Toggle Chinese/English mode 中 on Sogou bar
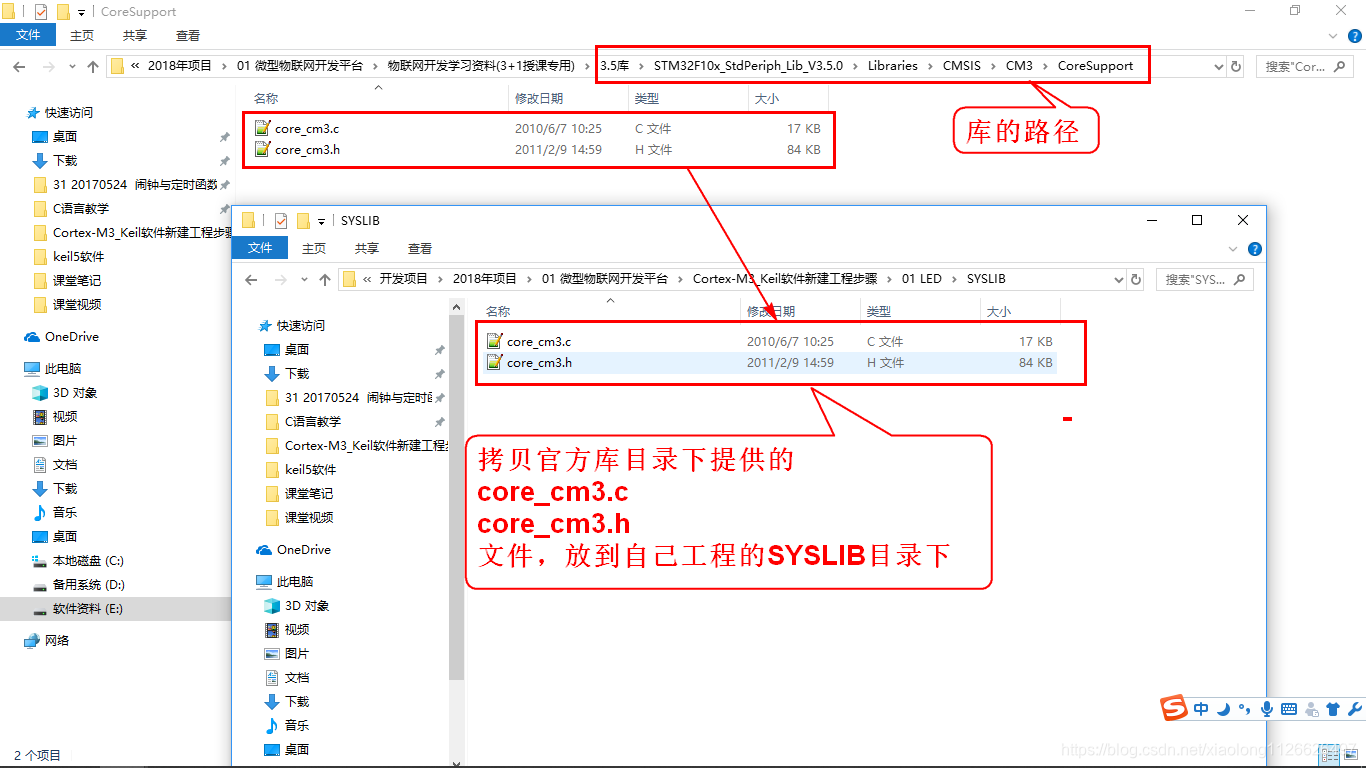Viewport: 1366px width, 768px height. click(1201, 709)
